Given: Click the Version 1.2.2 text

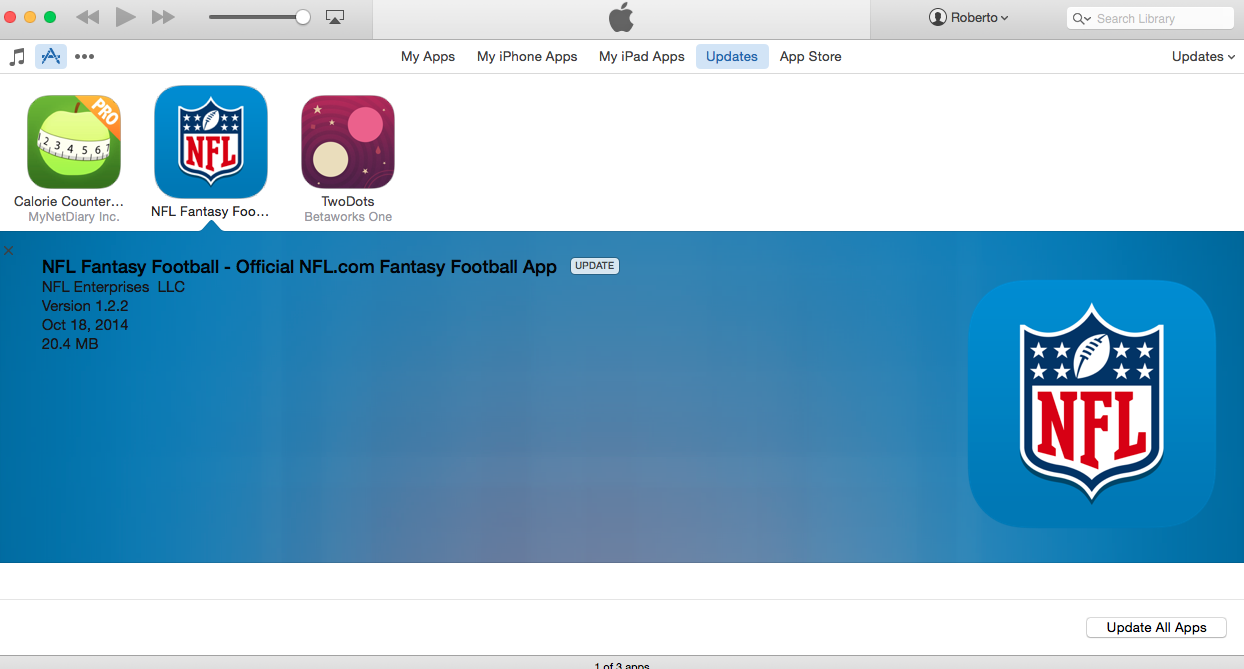Looking at the screenshot, I should click(x=85, y=306).
